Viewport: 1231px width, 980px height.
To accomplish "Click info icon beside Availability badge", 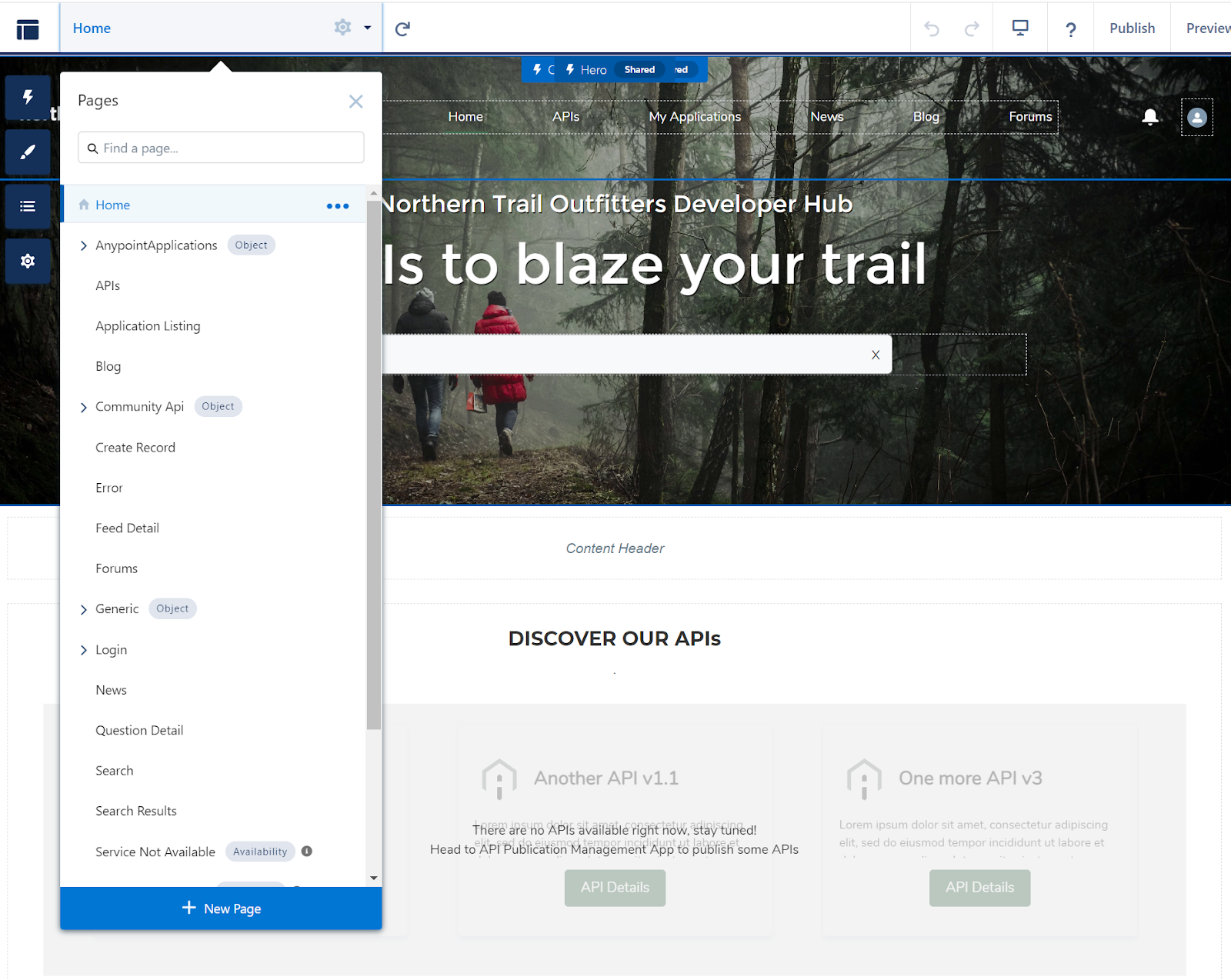I will 307,851.
